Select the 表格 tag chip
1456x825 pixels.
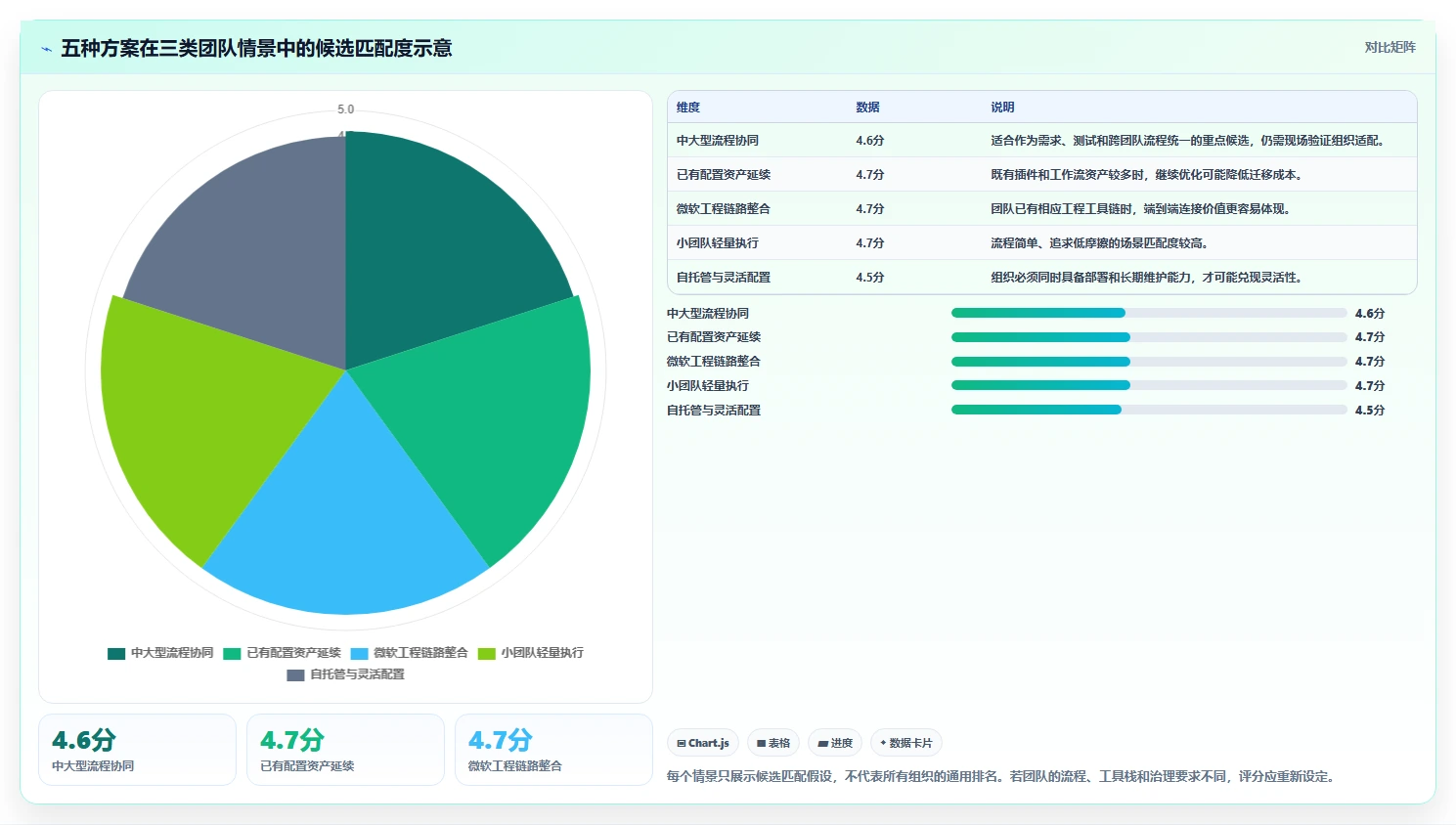[772, 743]
